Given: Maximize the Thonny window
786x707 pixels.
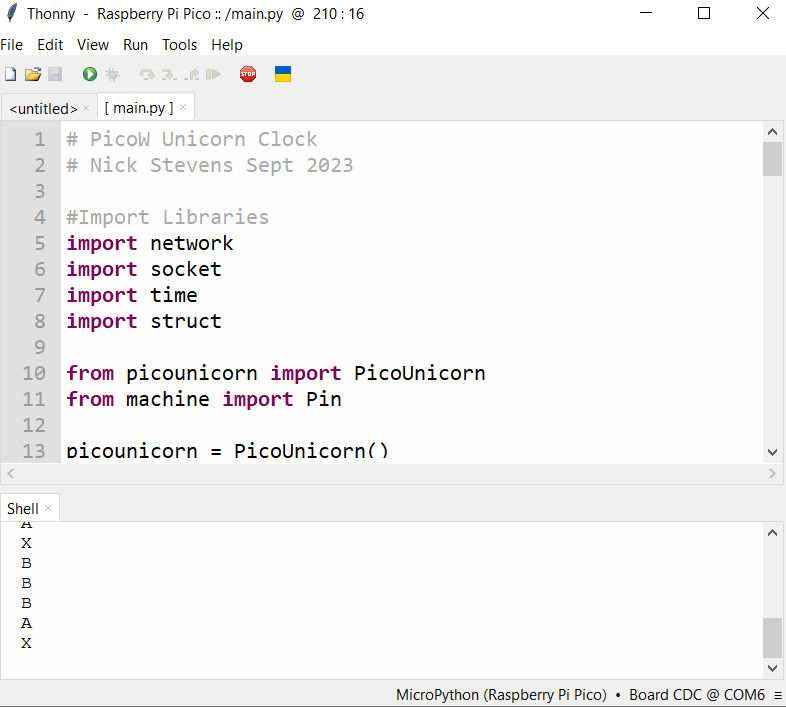Looking at the screenshot, I should (x=704, y=13).
